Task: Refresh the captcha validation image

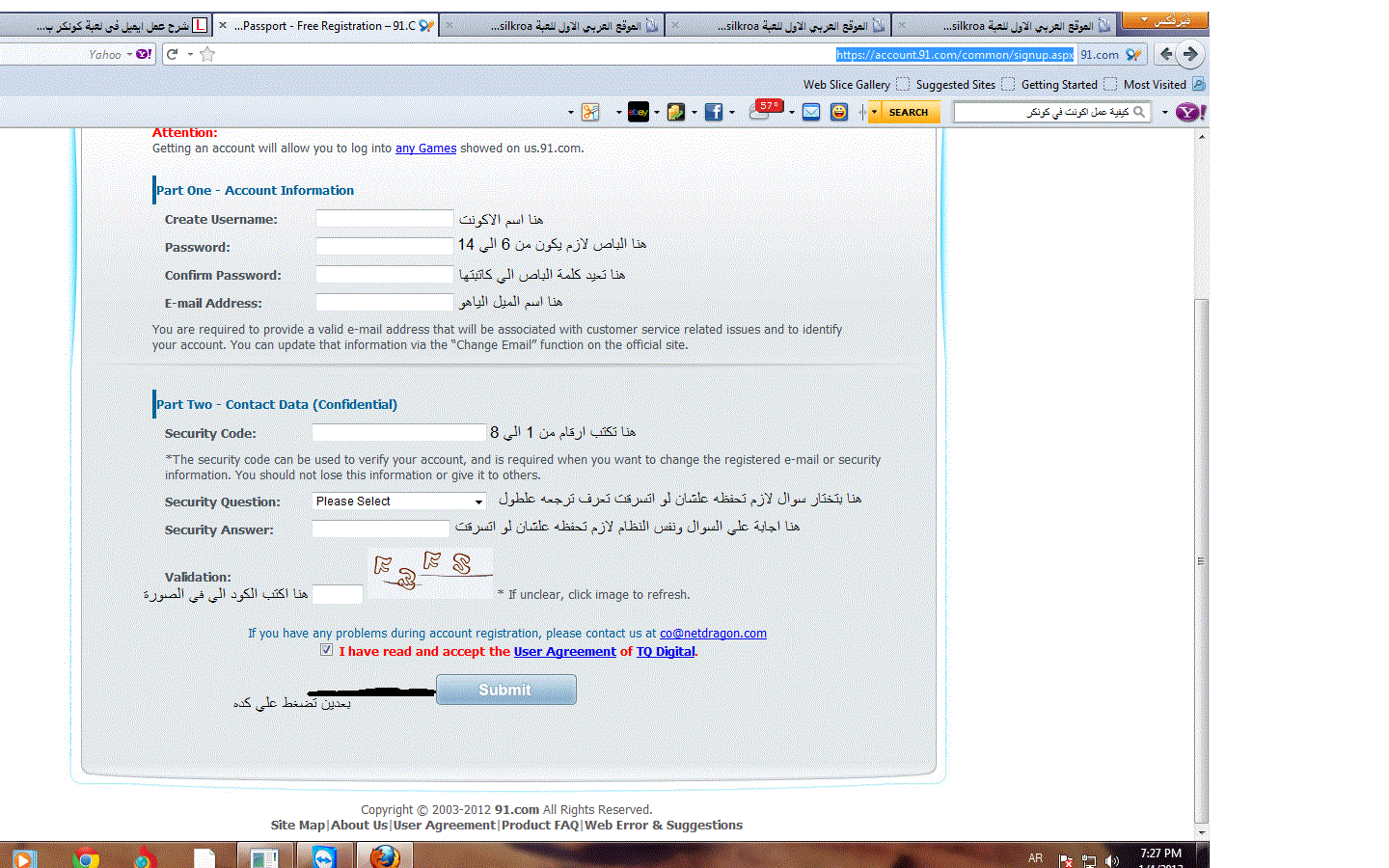Action: pos(430,572)
